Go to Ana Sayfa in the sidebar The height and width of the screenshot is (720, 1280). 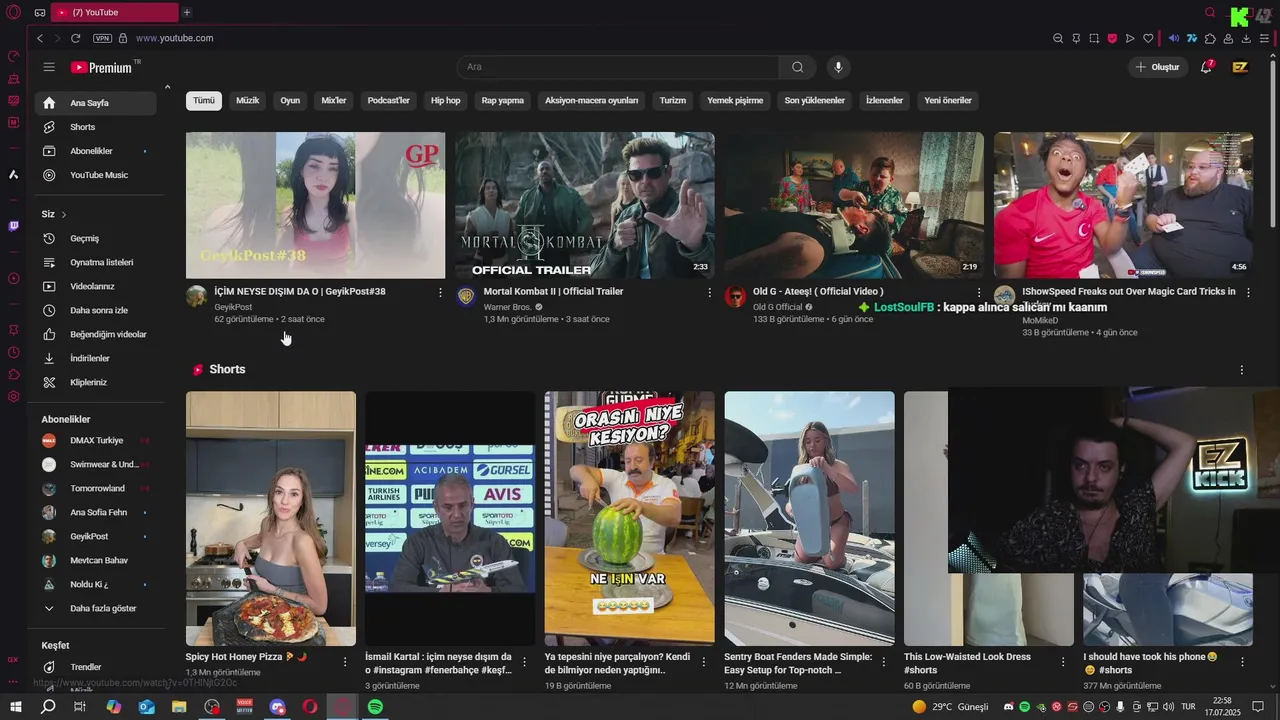(96, 103)
